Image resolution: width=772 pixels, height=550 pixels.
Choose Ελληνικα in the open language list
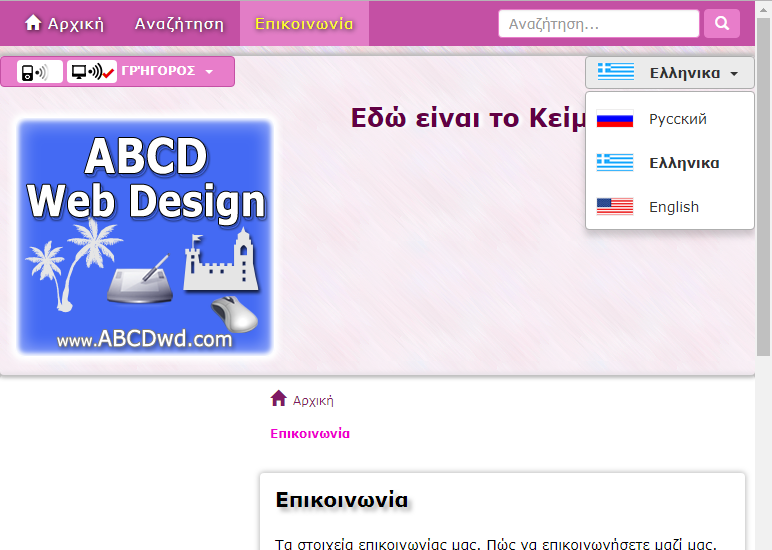point(670,163)
